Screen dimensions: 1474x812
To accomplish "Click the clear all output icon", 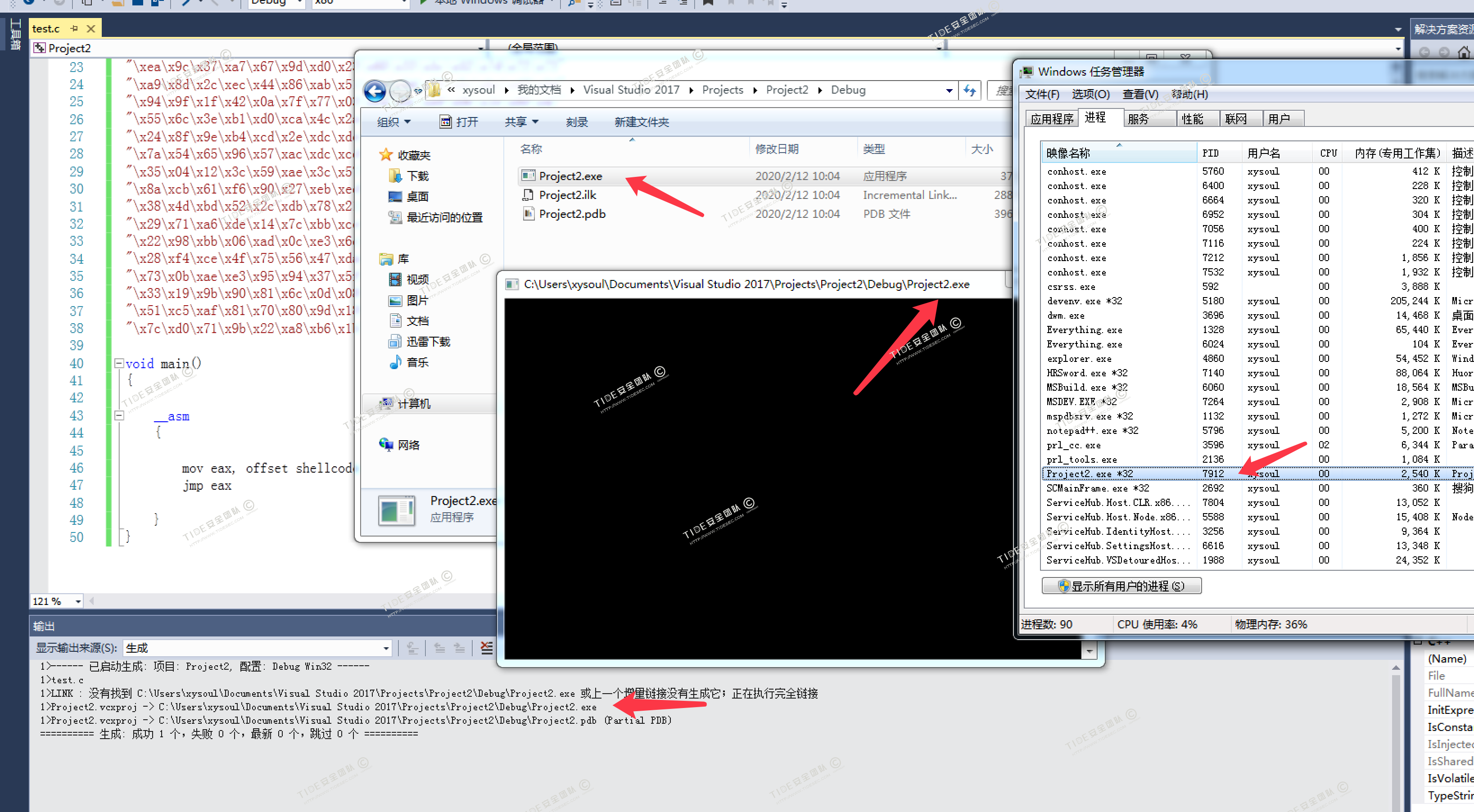I will (x=486, y=648).
